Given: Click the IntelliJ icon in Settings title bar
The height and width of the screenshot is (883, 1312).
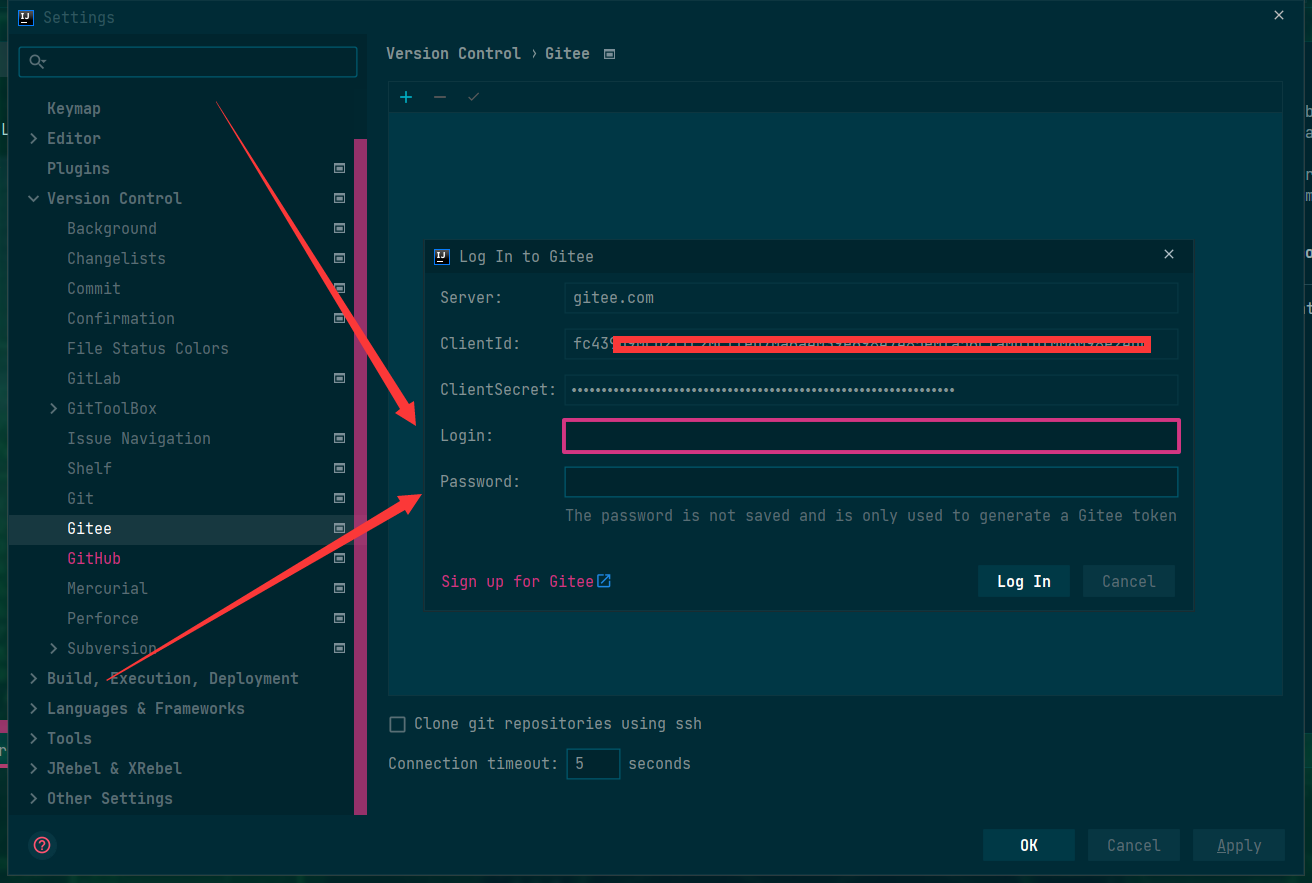Looking at the screenshot, I should pyautogui.click(x=26, y=17).
